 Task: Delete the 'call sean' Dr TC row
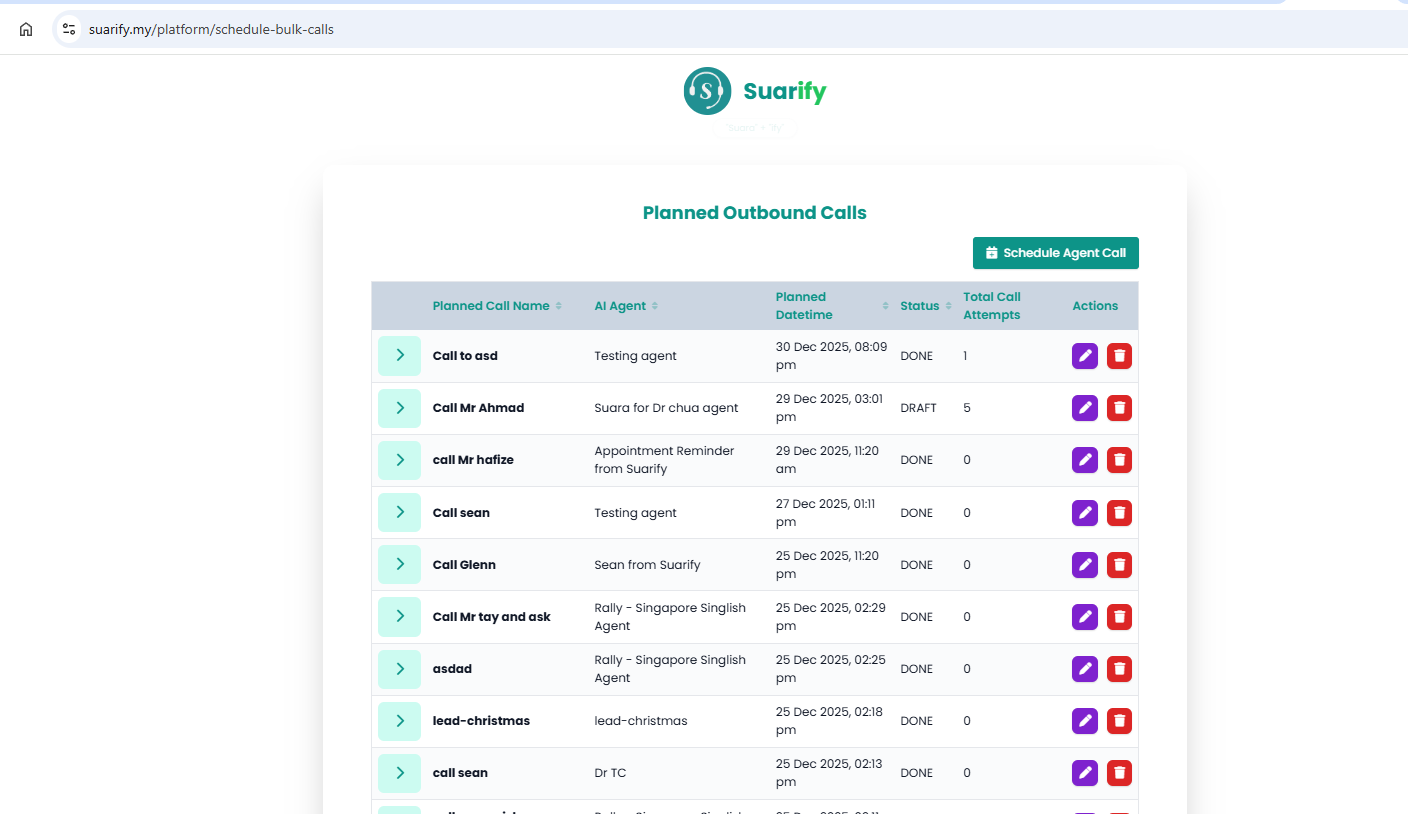coord(1119,773)
